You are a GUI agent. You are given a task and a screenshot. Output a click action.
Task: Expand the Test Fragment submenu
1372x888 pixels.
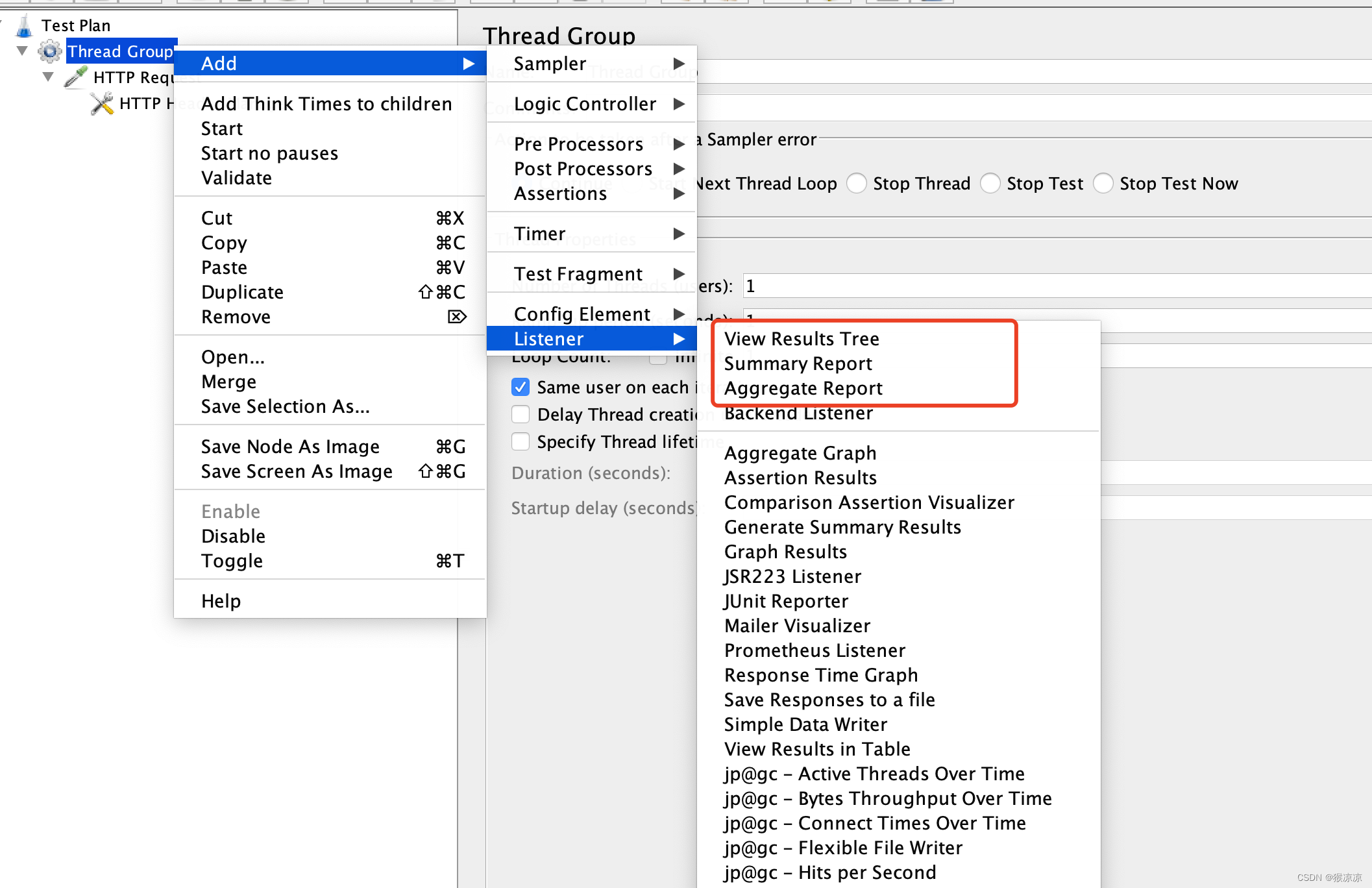592,274
